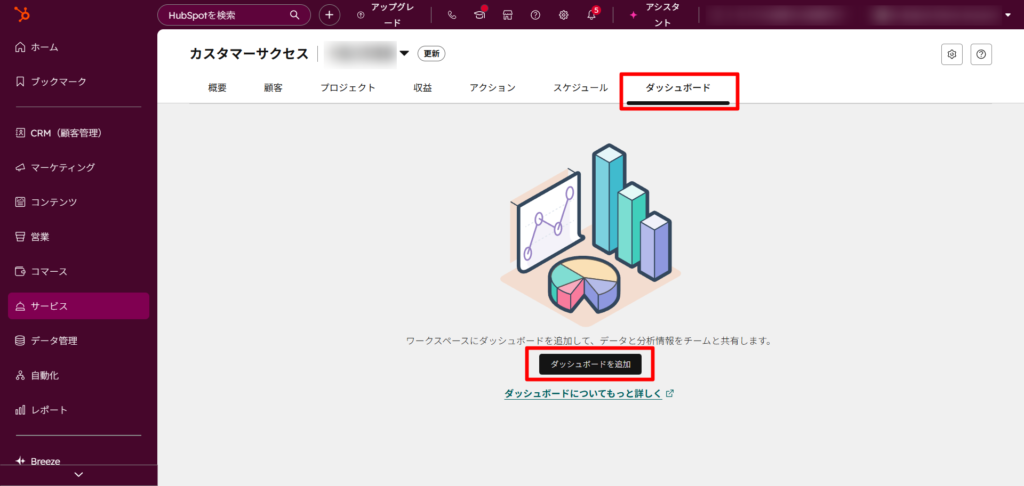
Task: Switch to the 概要 tab
Action: pos(217,88)
